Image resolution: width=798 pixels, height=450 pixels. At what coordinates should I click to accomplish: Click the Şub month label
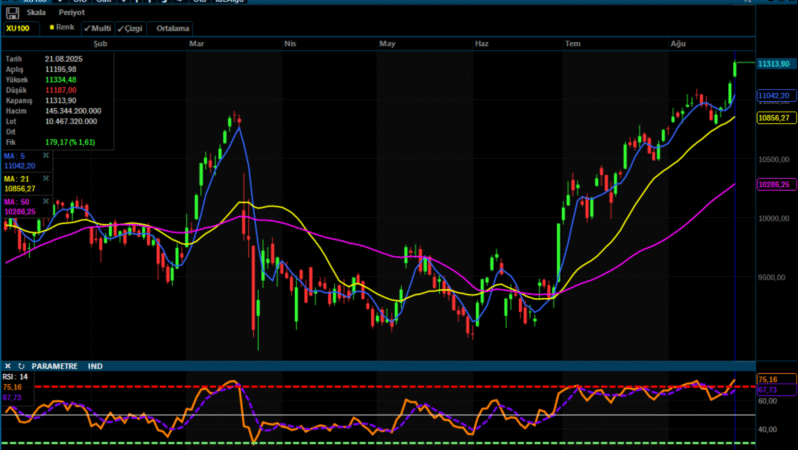100,44
